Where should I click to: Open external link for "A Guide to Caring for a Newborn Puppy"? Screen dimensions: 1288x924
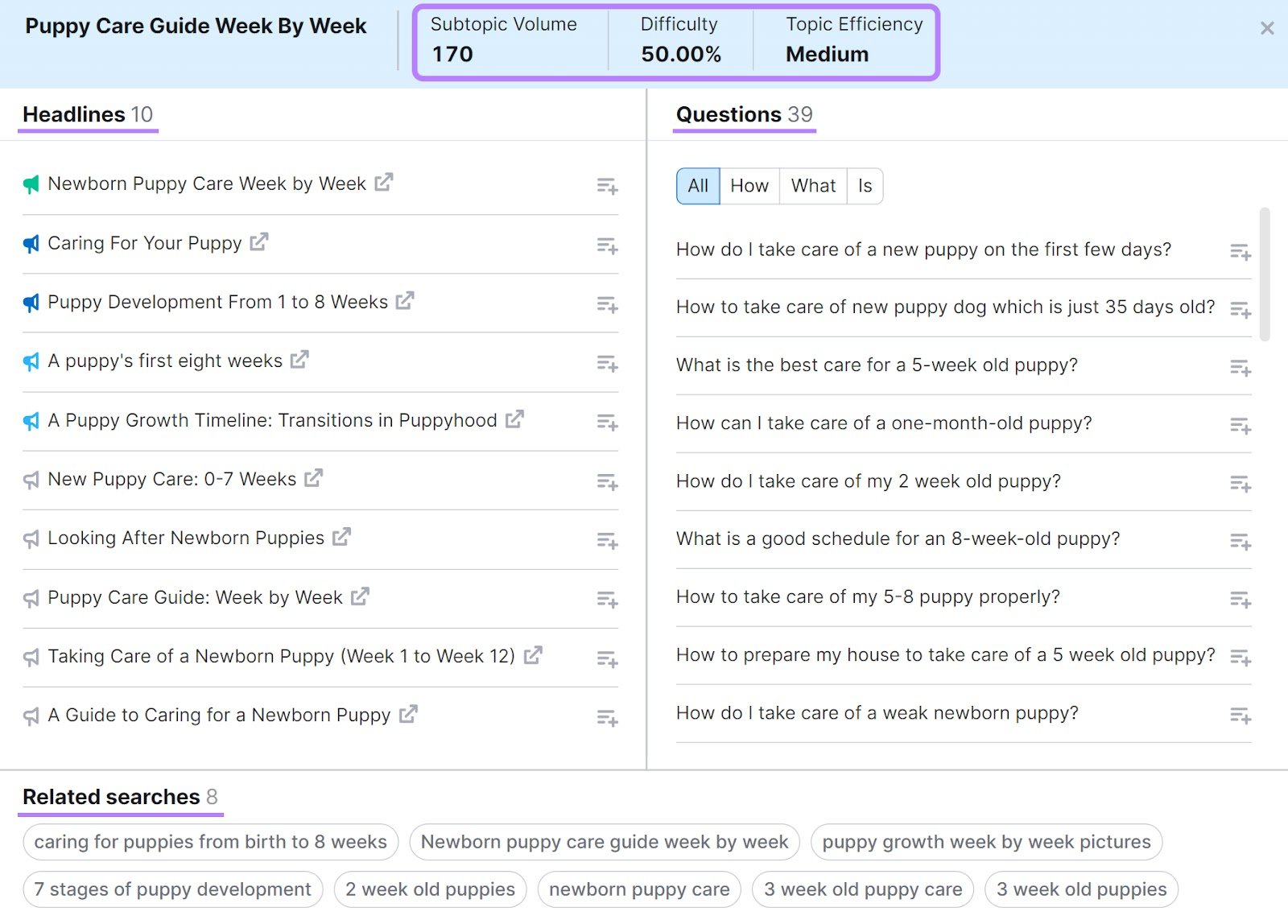coord(408,714)
